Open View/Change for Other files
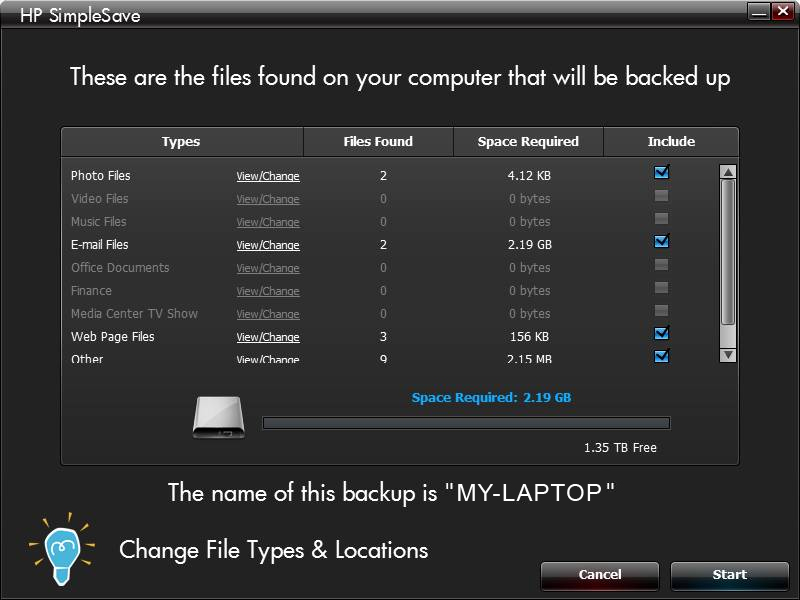Viewport: 800px width, 600px height. click(268, 359)
